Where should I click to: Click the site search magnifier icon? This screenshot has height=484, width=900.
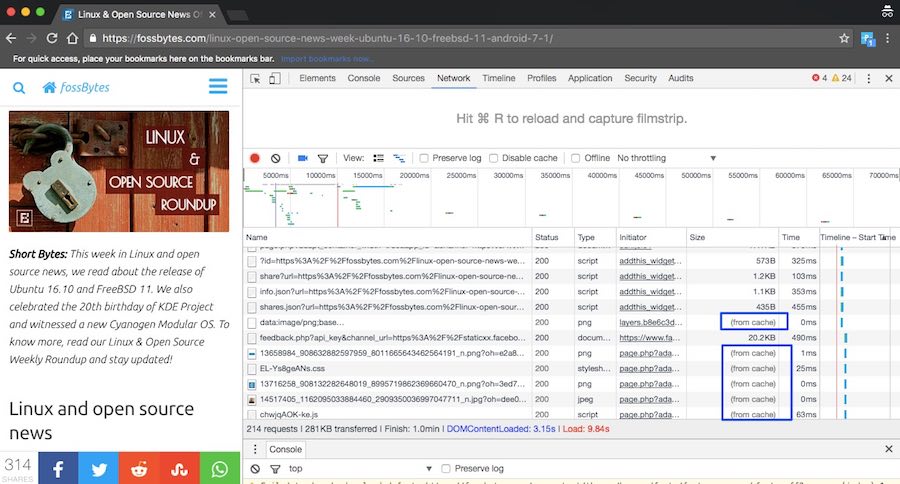(x=19, y=88)
